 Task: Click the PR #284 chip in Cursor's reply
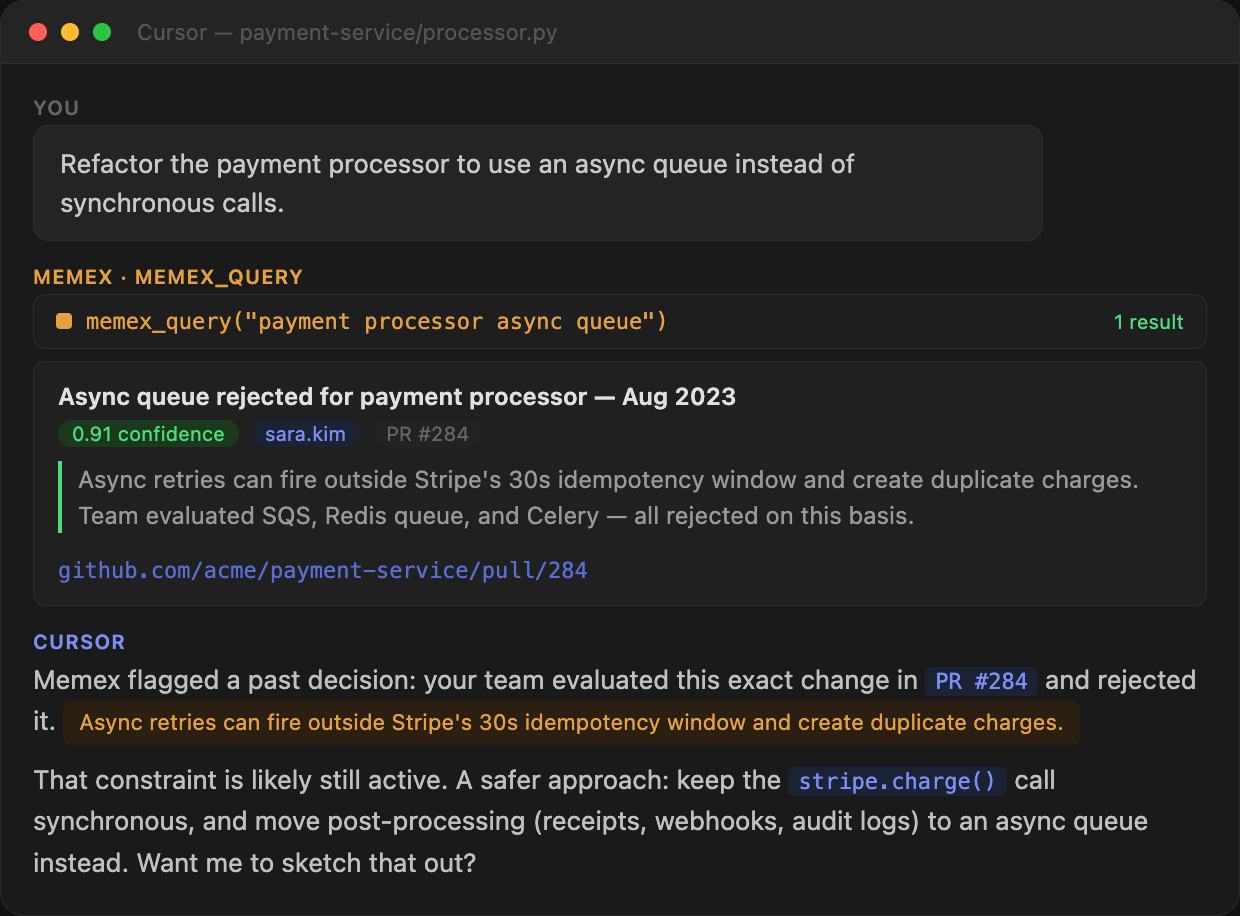click(980, 681)
